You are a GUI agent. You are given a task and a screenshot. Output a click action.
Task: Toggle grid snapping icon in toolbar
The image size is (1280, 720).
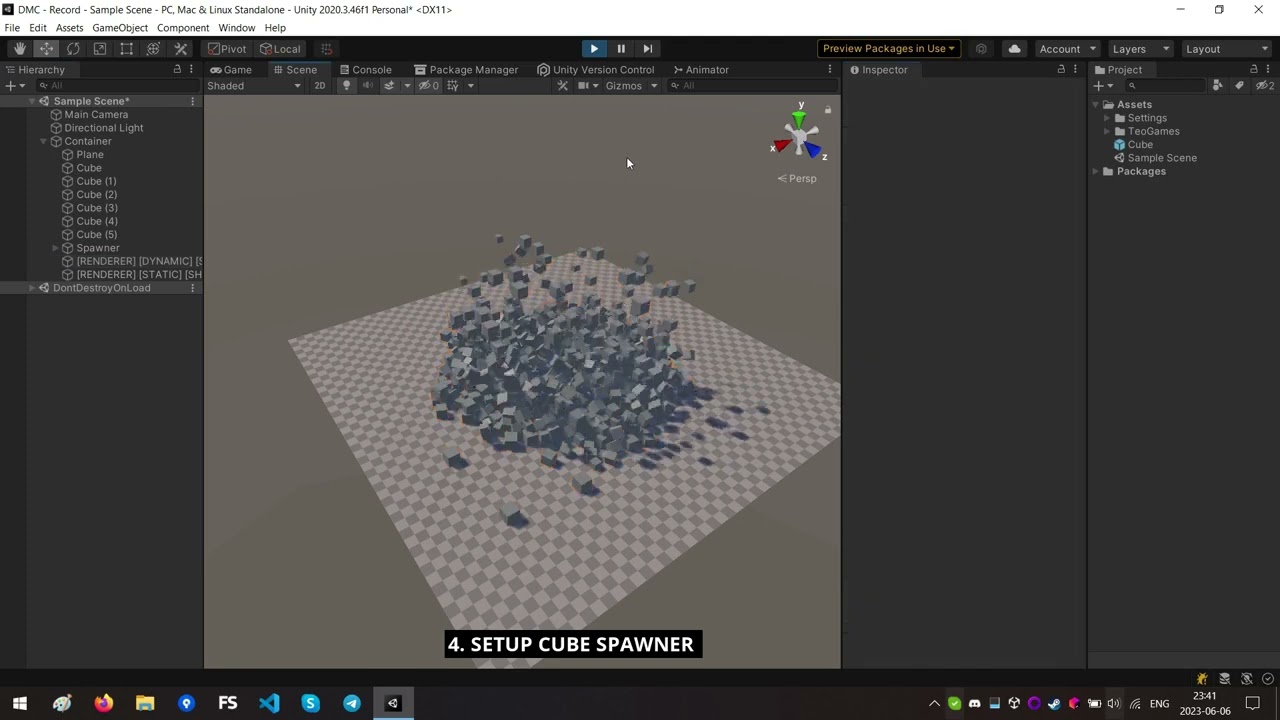coord(326,49)
